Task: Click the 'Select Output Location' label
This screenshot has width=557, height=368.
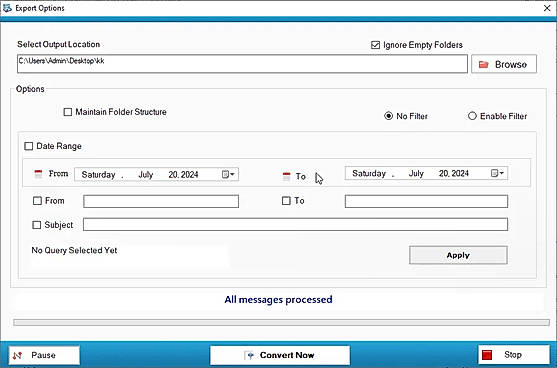Action: pos(59,44)
